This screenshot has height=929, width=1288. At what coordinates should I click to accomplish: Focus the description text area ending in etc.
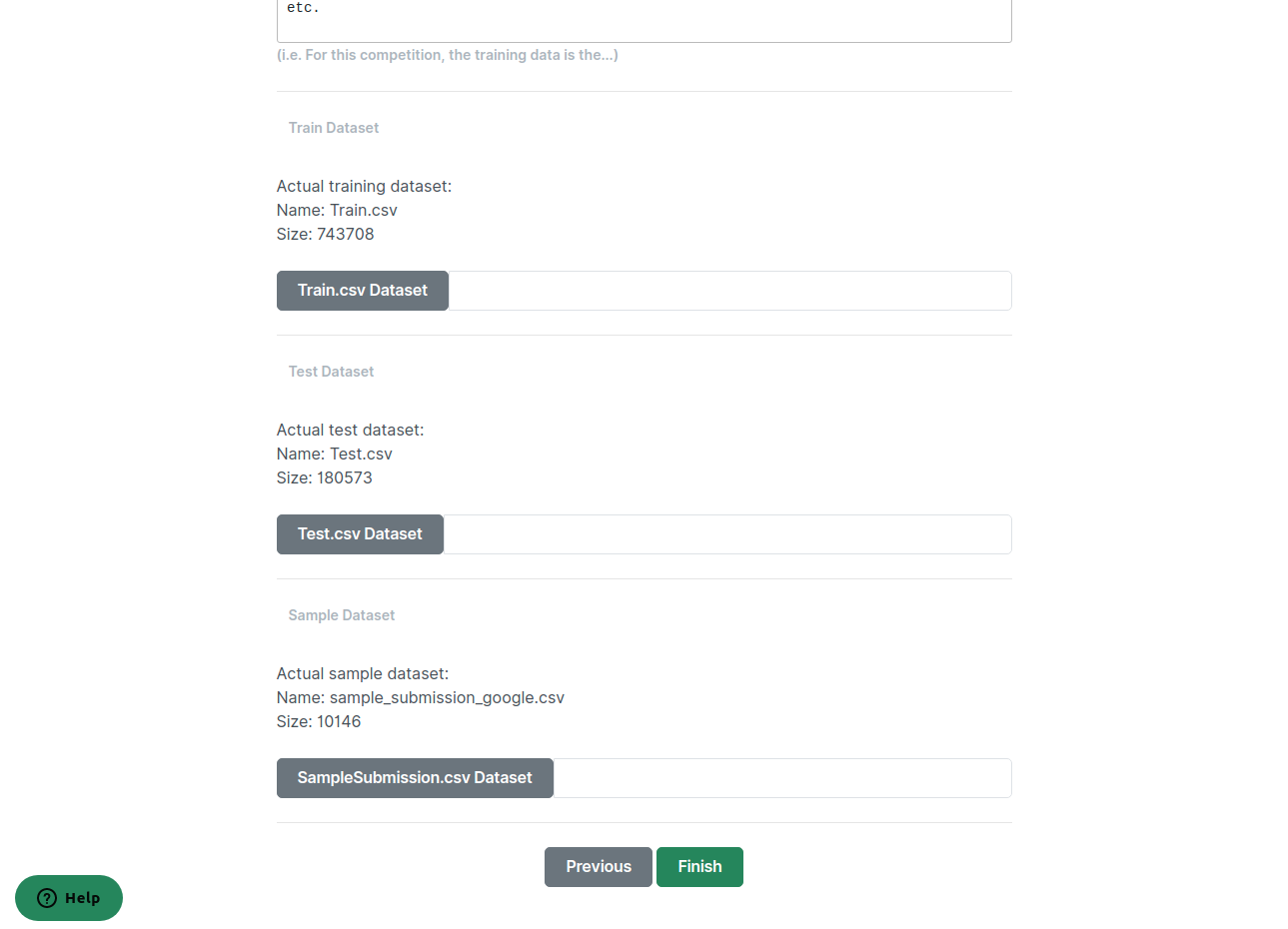[x=644, y=18]
